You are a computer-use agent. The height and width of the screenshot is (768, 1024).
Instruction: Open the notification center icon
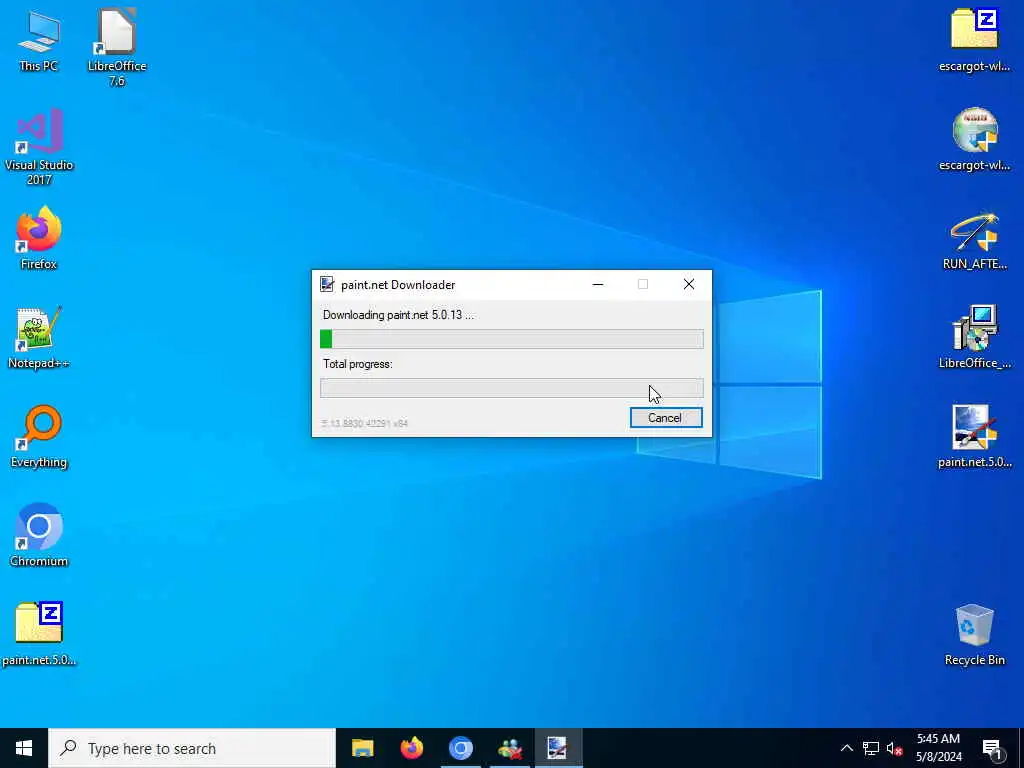(x=993, y=748)
